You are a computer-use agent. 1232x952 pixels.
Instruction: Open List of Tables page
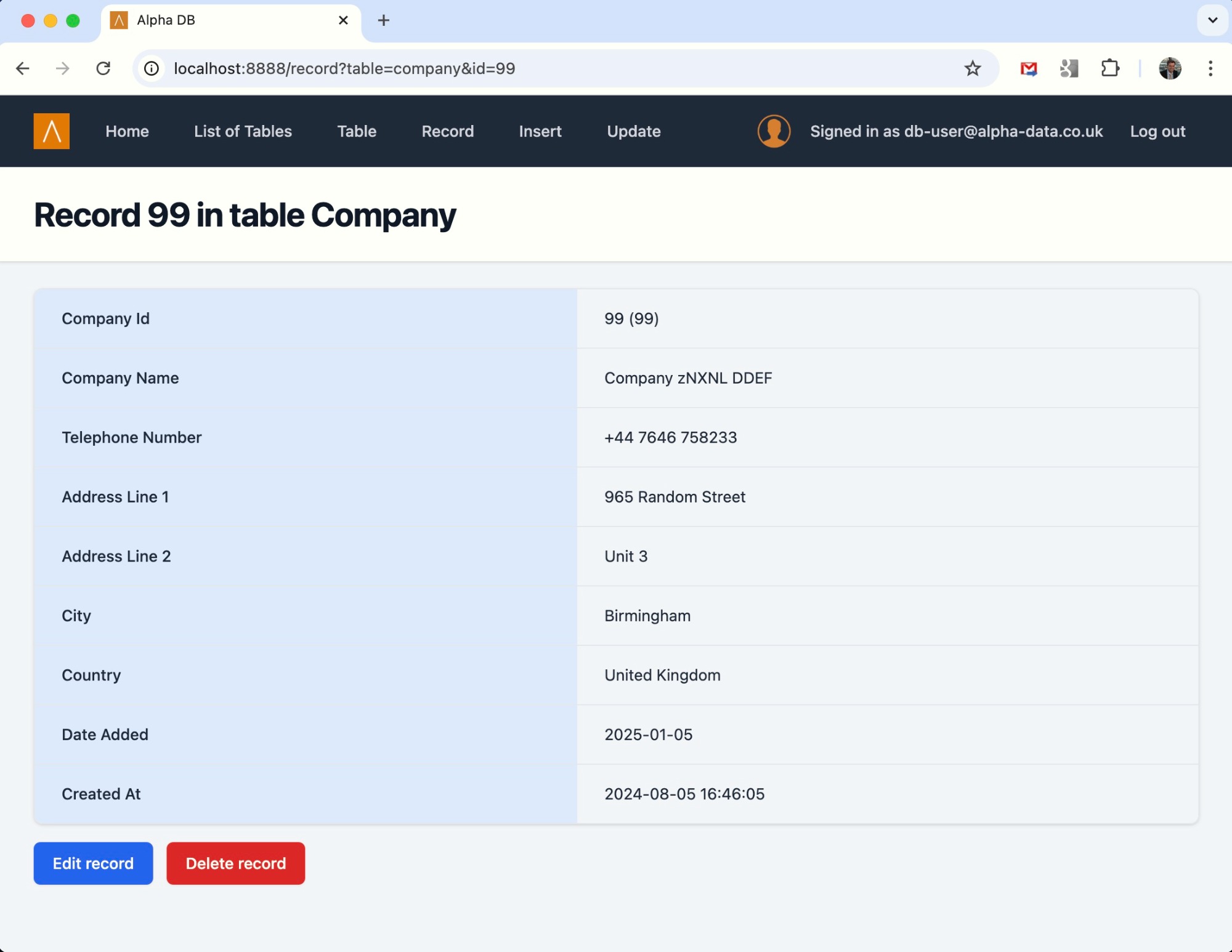[243, 131]
